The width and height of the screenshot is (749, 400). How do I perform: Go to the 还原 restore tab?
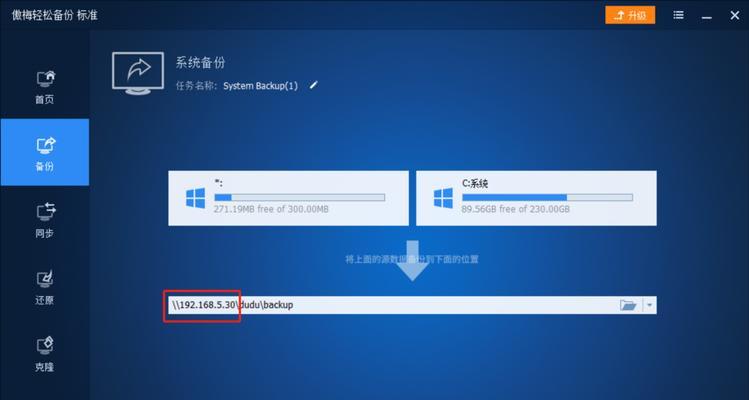[x=45, y=287]
